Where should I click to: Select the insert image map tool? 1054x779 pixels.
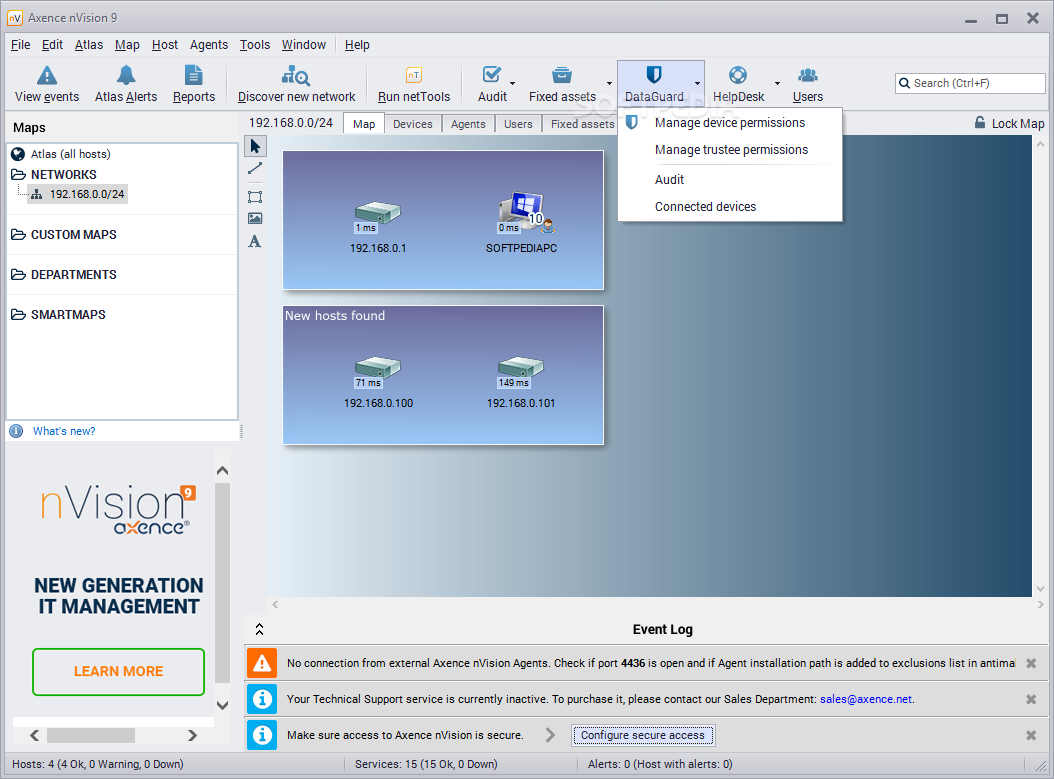point(255,218)
